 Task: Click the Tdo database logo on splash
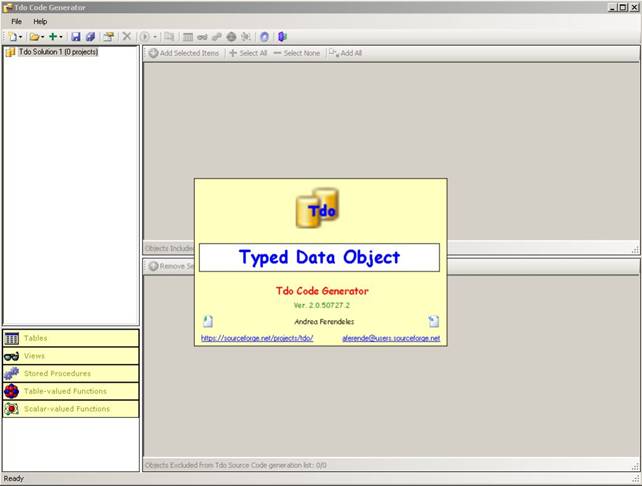pos(317,208)
